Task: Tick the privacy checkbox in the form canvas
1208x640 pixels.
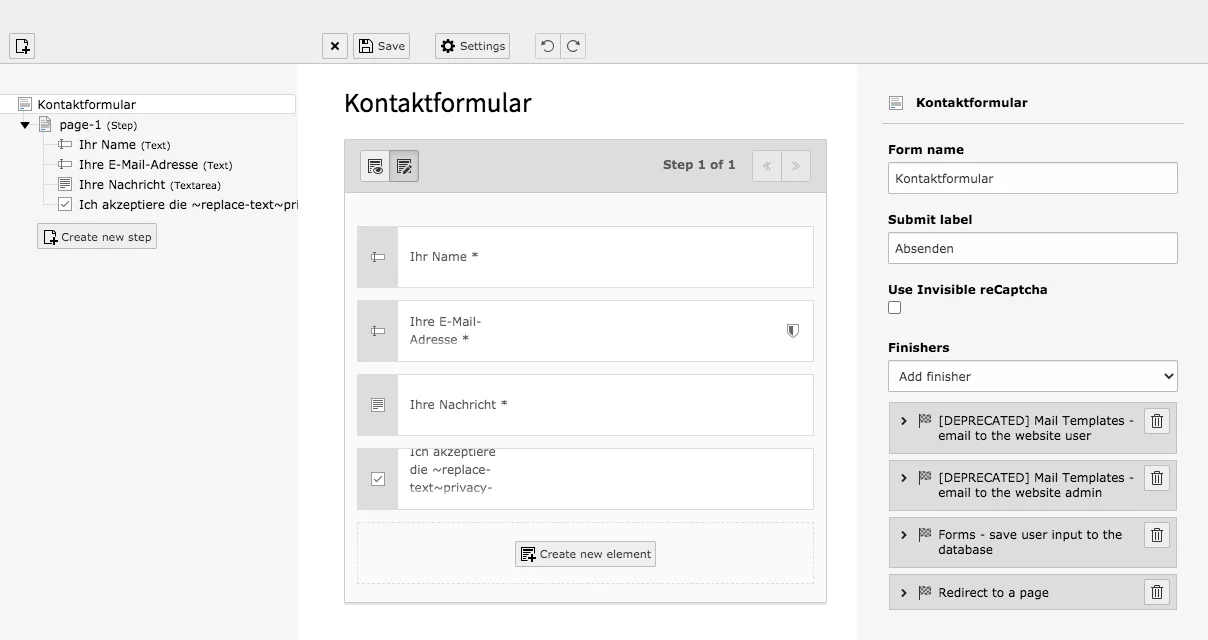Action: coord(377,479)
